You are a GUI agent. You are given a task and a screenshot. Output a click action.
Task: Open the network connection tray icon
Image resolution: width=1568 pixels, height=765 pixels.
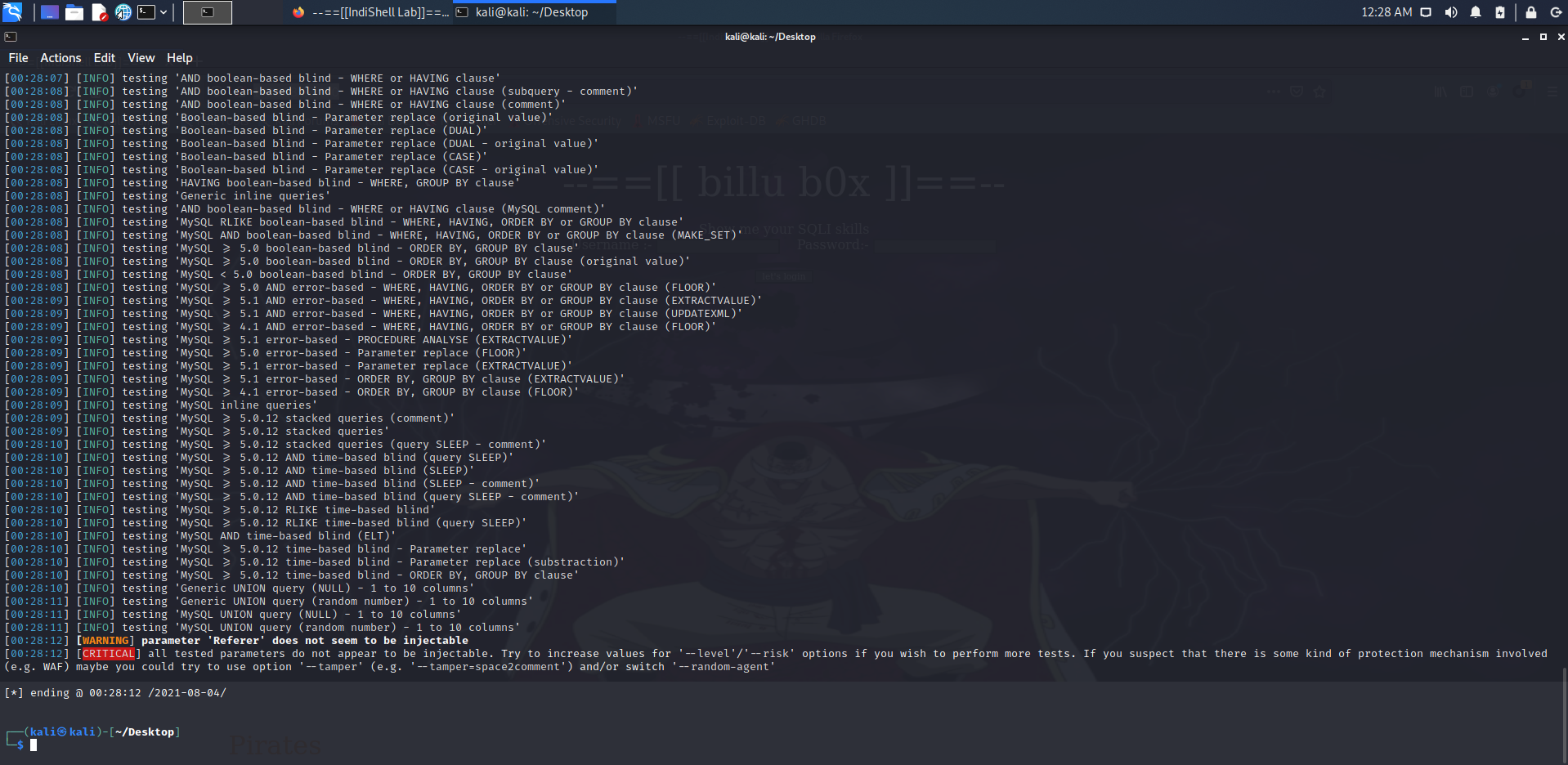1426,12
